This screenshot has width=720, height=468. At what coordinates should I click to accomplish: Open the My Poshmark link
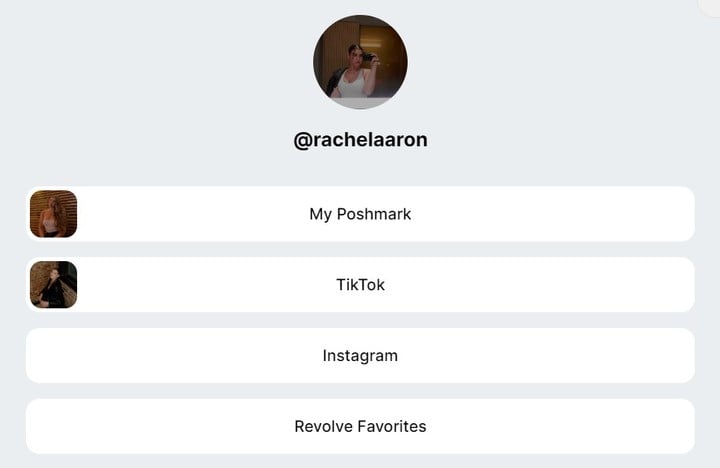(x=360, y=214)
